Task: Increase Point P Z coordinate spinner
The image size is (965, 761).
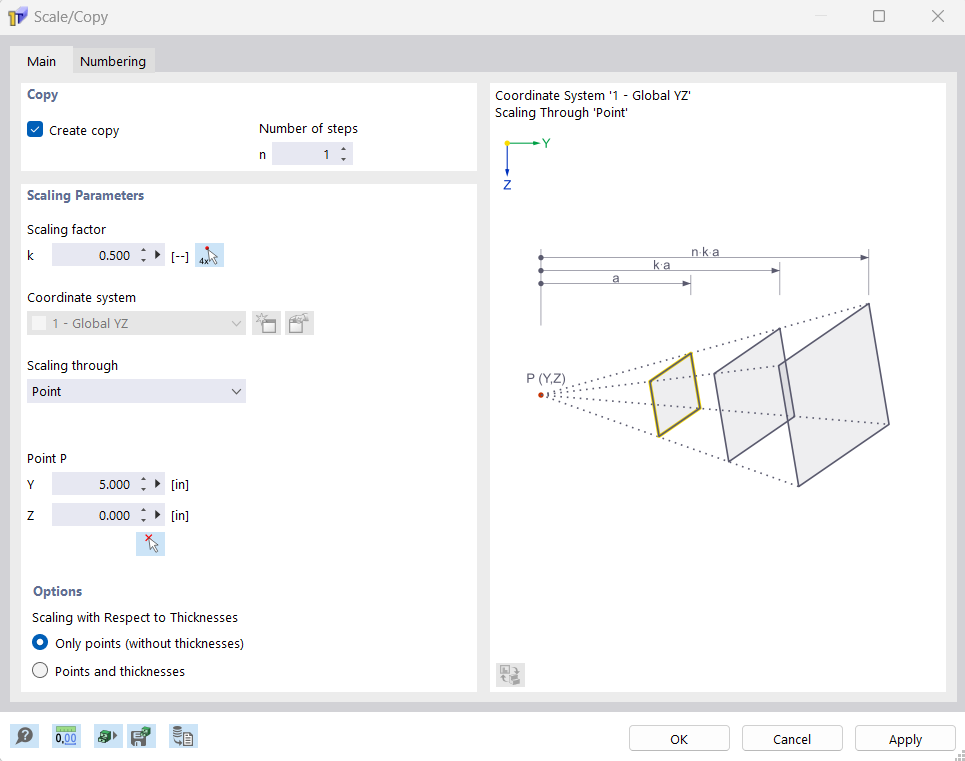Action: 143,510
